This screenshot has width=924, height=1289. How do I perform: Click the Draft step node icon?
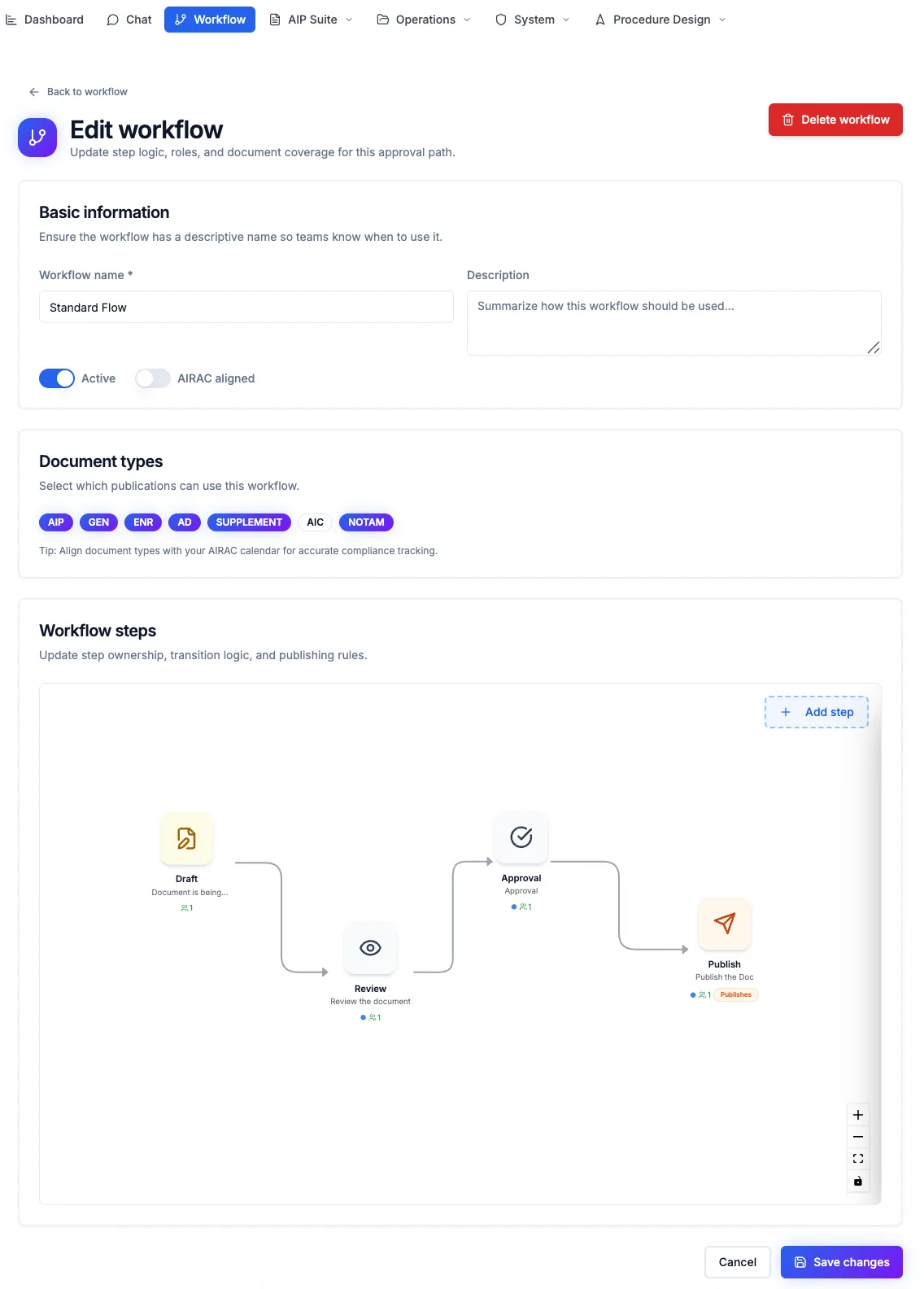[186, 838]
